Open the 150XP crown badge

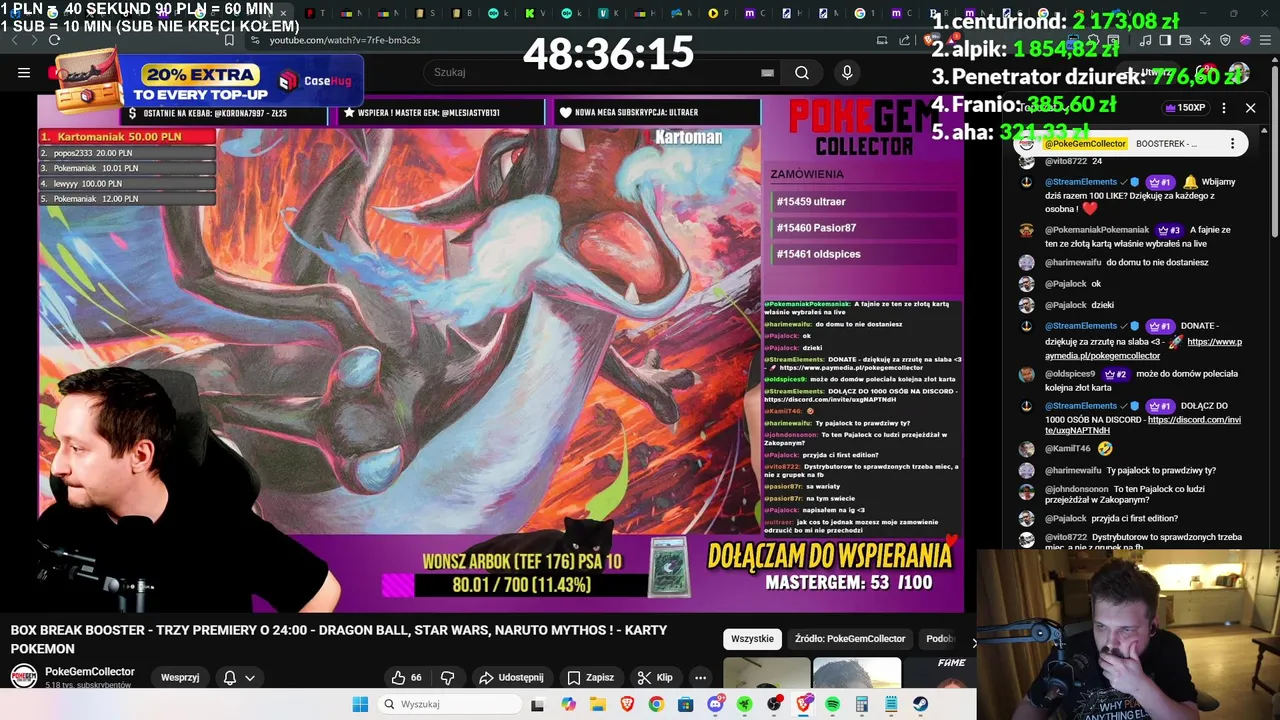point(1185,107)
